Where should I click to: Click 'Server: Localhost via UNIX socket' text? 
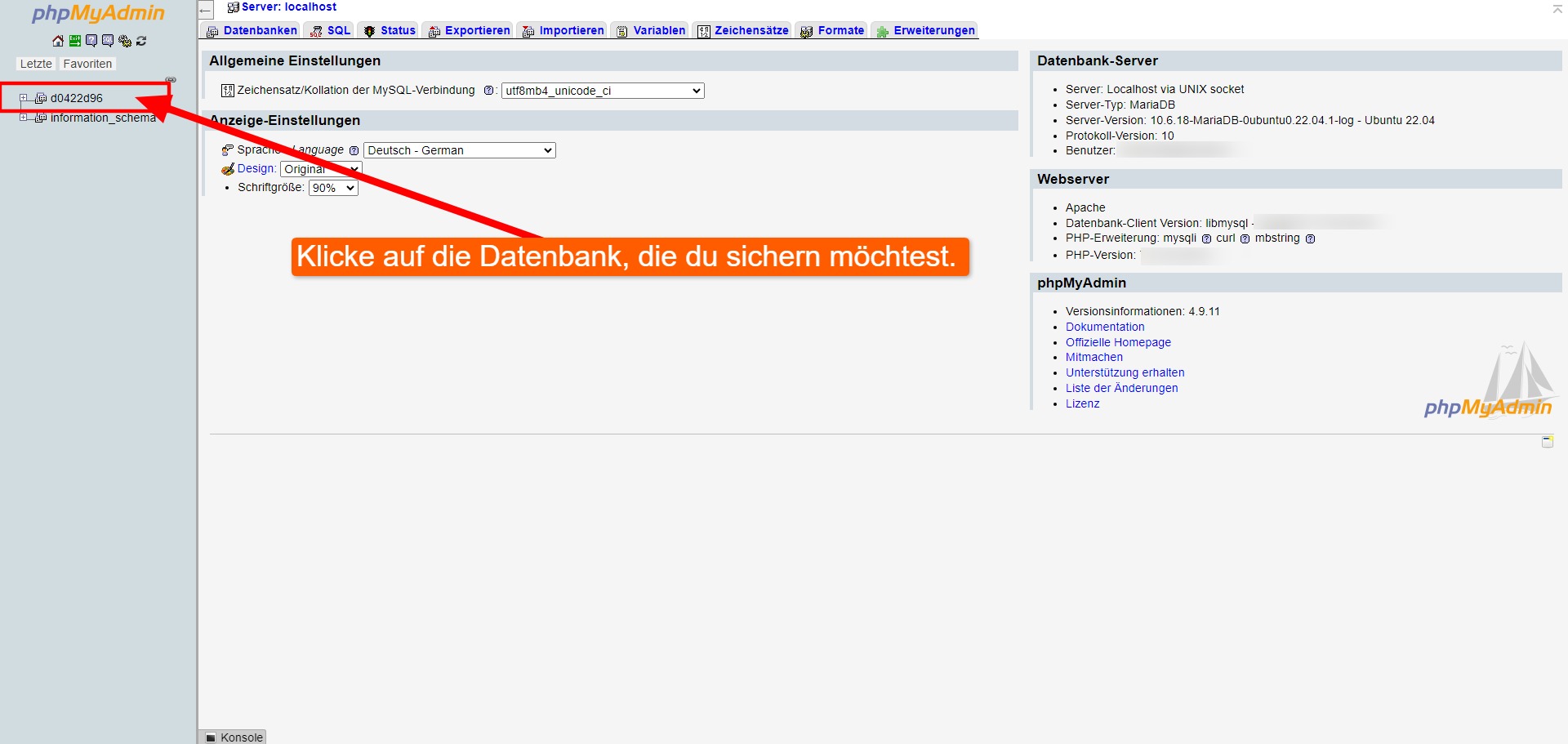pos(1155,89)
